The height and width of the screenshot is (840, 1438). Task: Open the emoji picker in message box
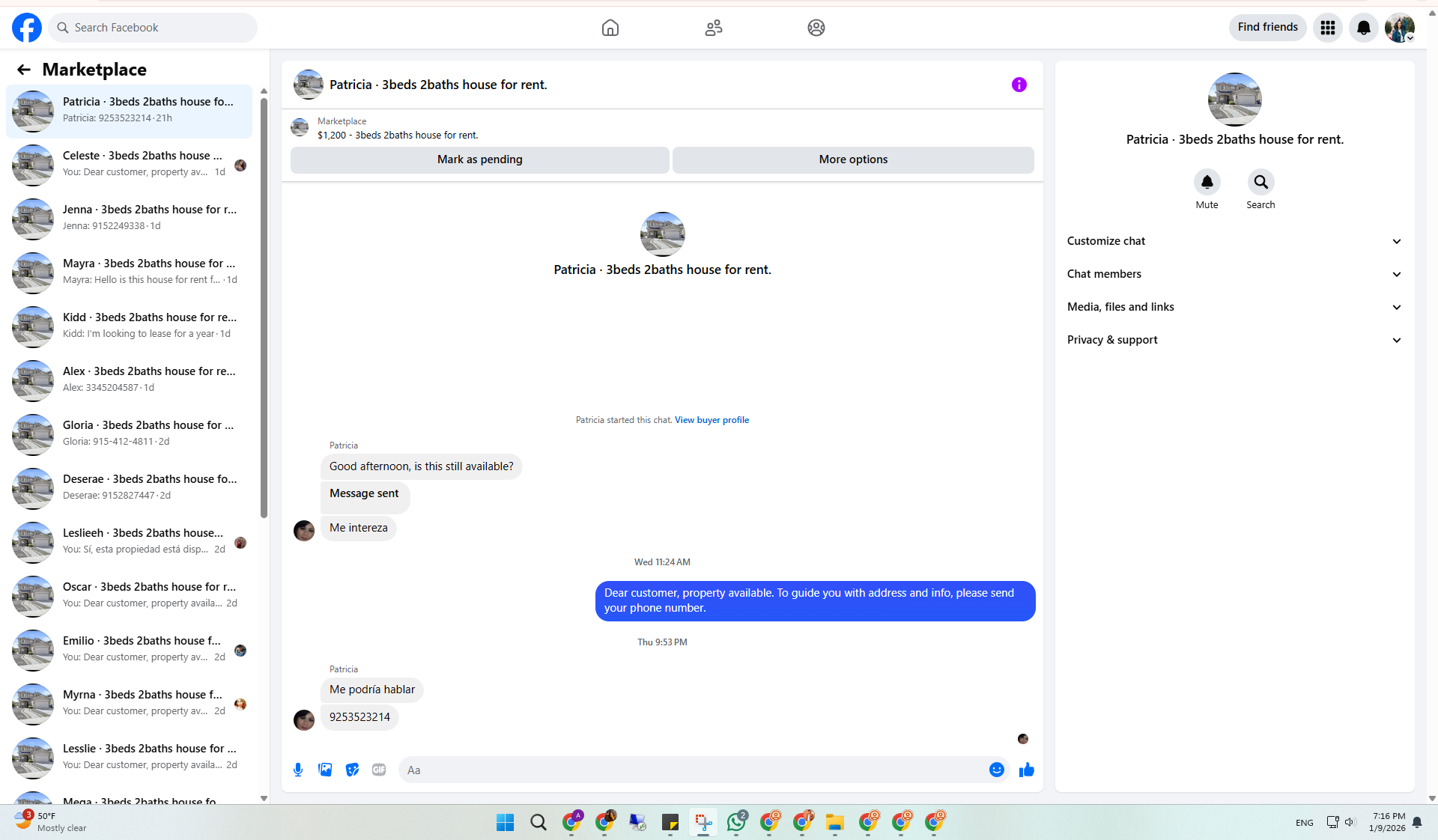(996, 770)
